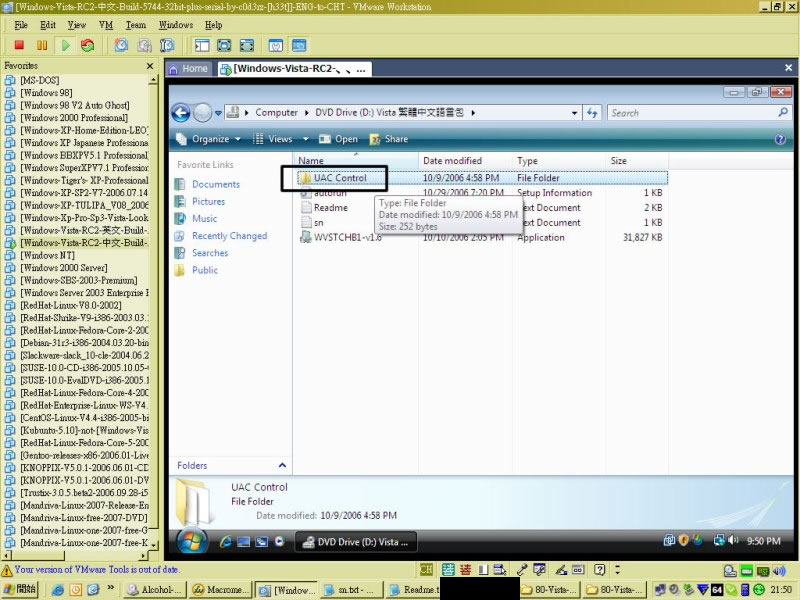
Task: Open the Searches favorite link
Action: tap(210, 253)
